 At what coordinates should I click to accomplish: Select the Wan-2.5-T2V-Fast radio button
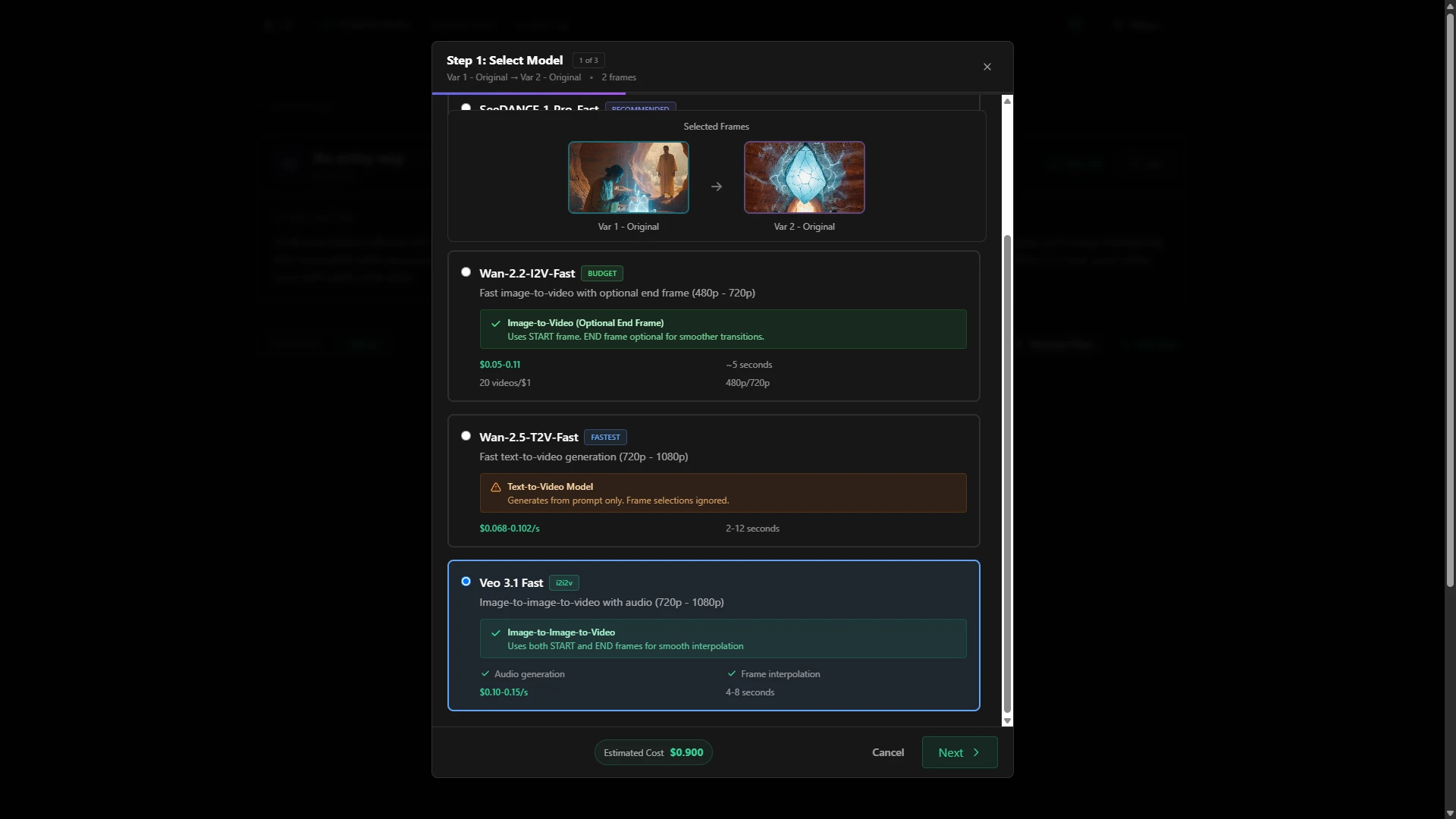[x=466, y=435]
